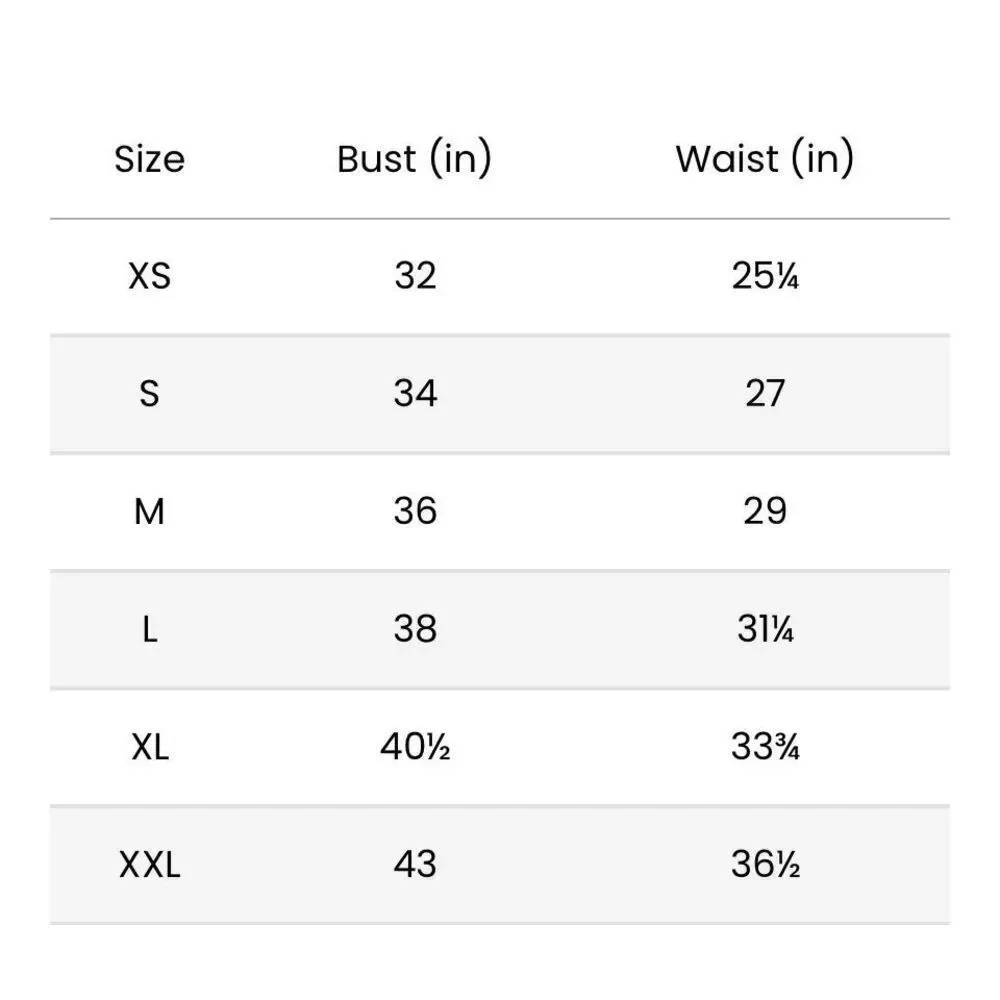Click the XS bust value 32
This screenshot has width=1000, height=1000.
coord(415,276)
